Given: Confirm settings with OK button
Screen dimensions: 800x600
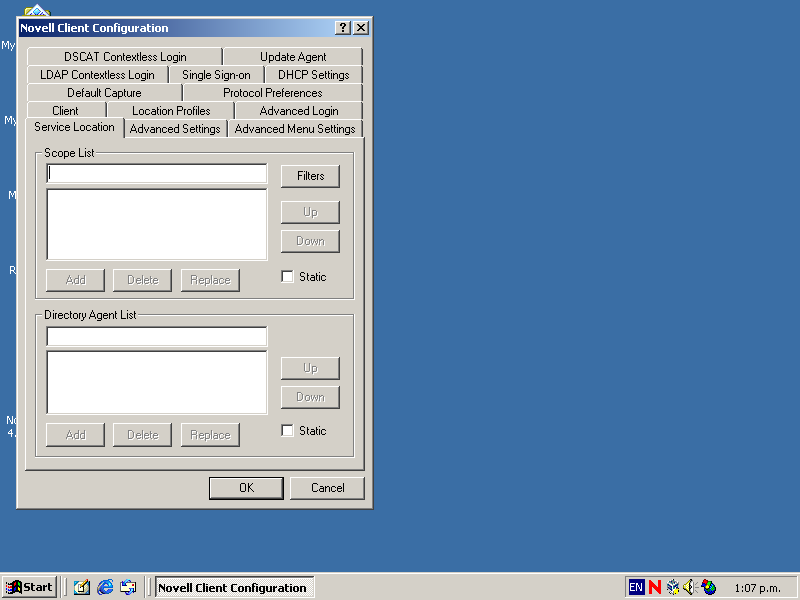Looking at the screenshot, I should [246, 488].
